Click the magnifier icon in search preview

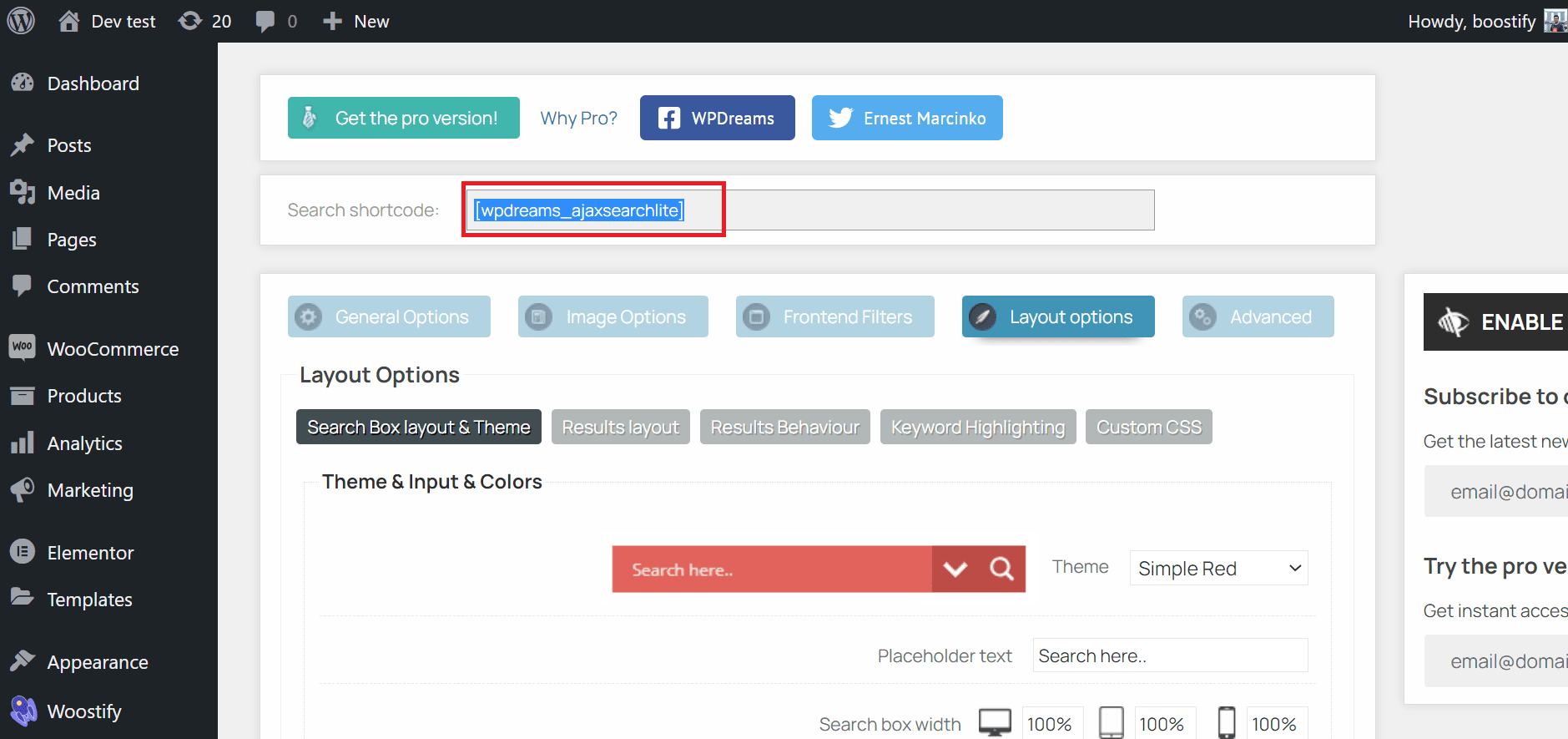[1001, 569]
